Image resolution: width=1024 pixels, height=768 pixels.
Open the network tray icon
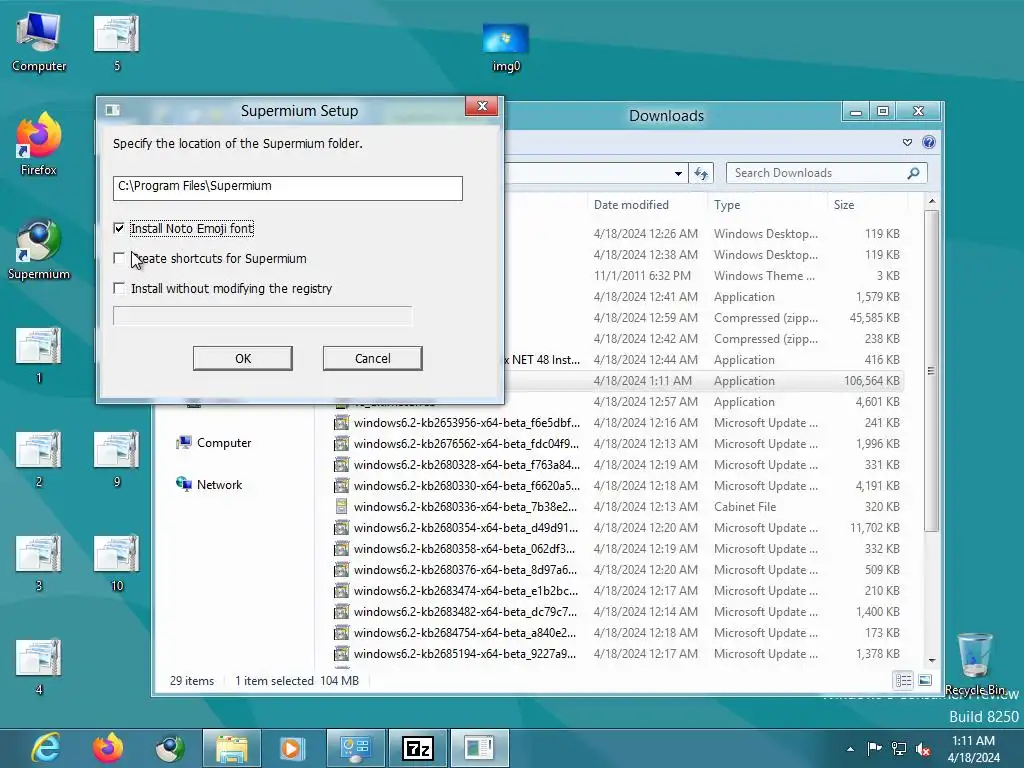(x=899, y=748)
